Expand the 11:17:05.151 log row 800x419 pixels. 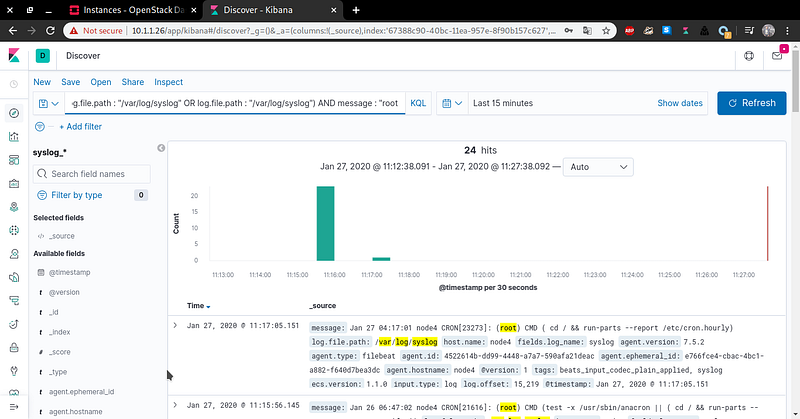[x=175, y=325]
